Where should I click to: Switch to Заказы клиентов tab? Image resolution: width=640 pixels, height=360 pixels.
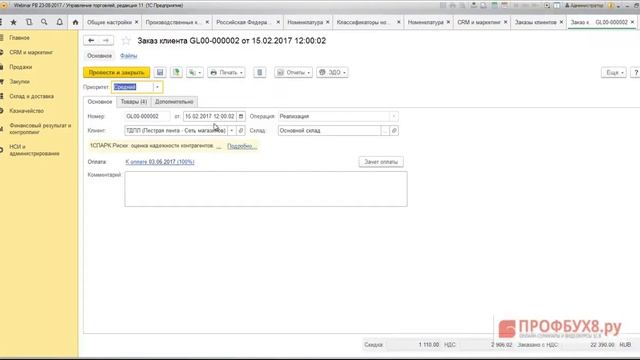535,22
